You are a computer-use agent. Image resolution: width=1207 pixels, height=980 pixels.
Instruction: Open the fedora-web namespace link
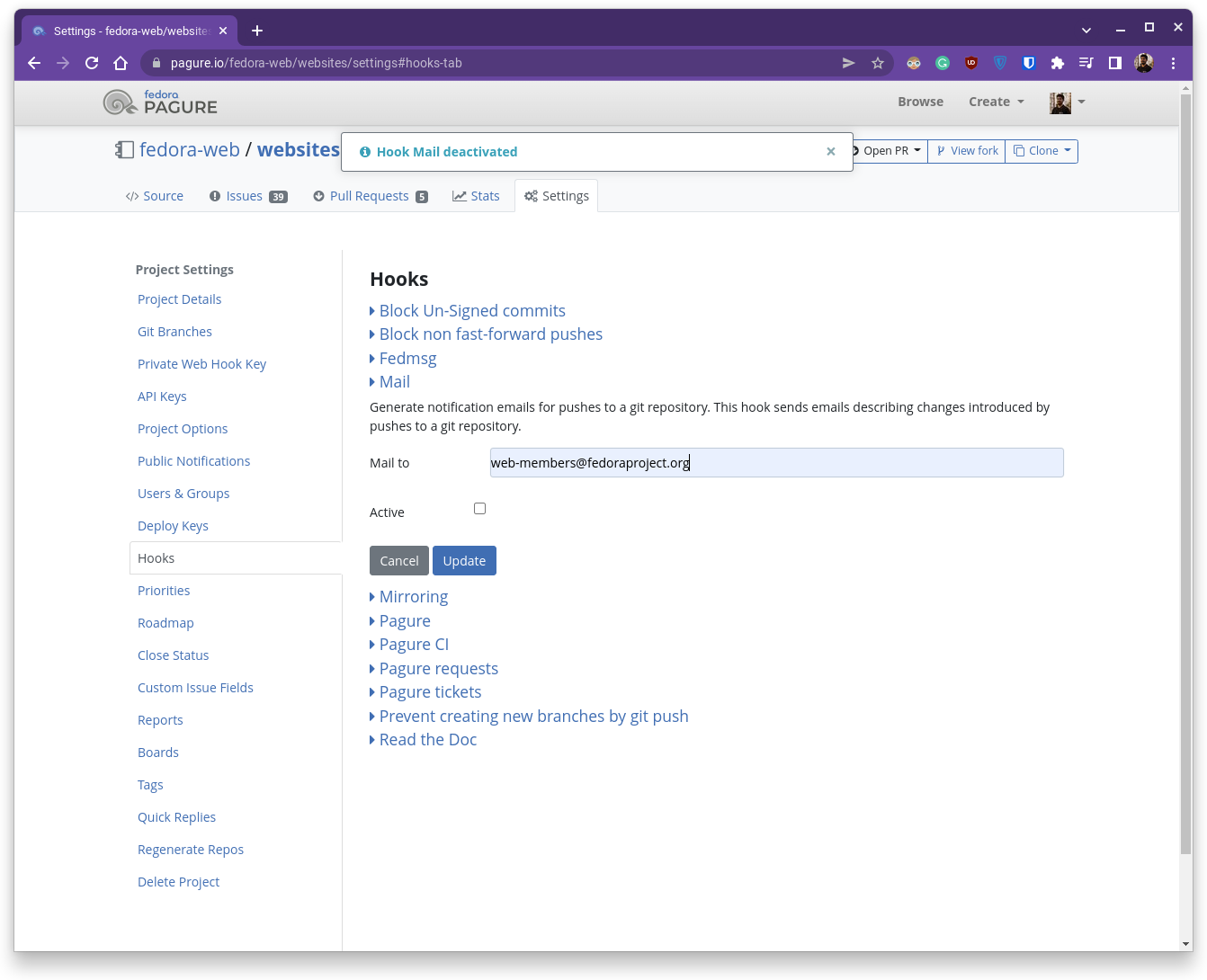(x=190, y=149)
